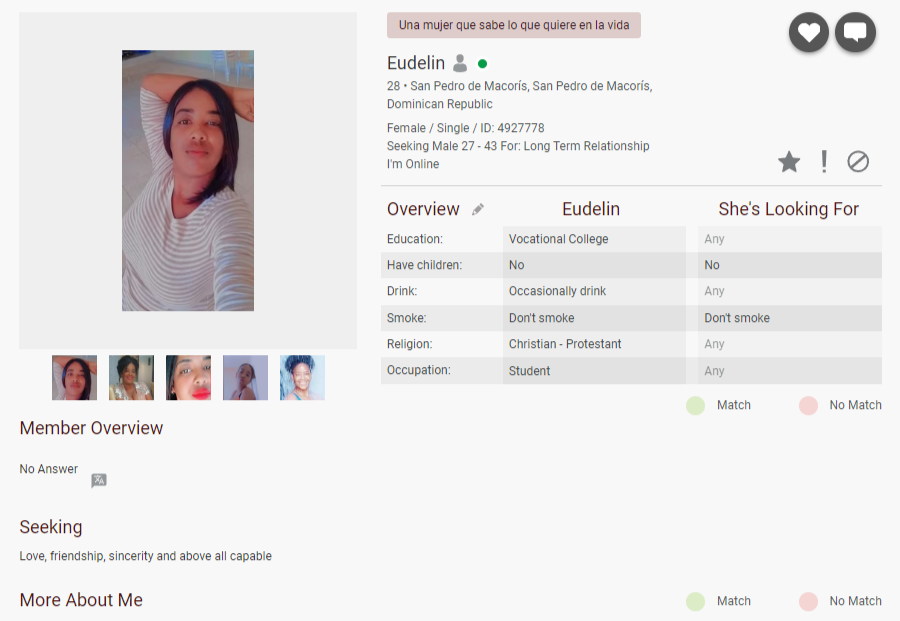The height and width of the screenshot is (621, 900).
Task: Click the pencil edit icon beside Overview
Action: coord(478,210)
